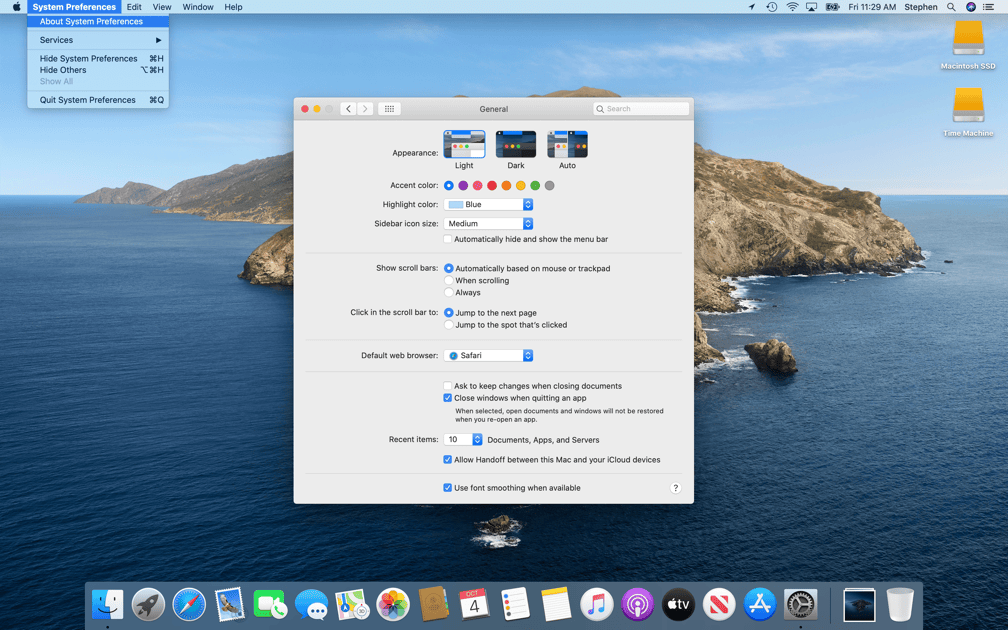Screen dimensions: 1008x630
Task: Open Siri icon in menu bar
Action: tap(971, 7)
